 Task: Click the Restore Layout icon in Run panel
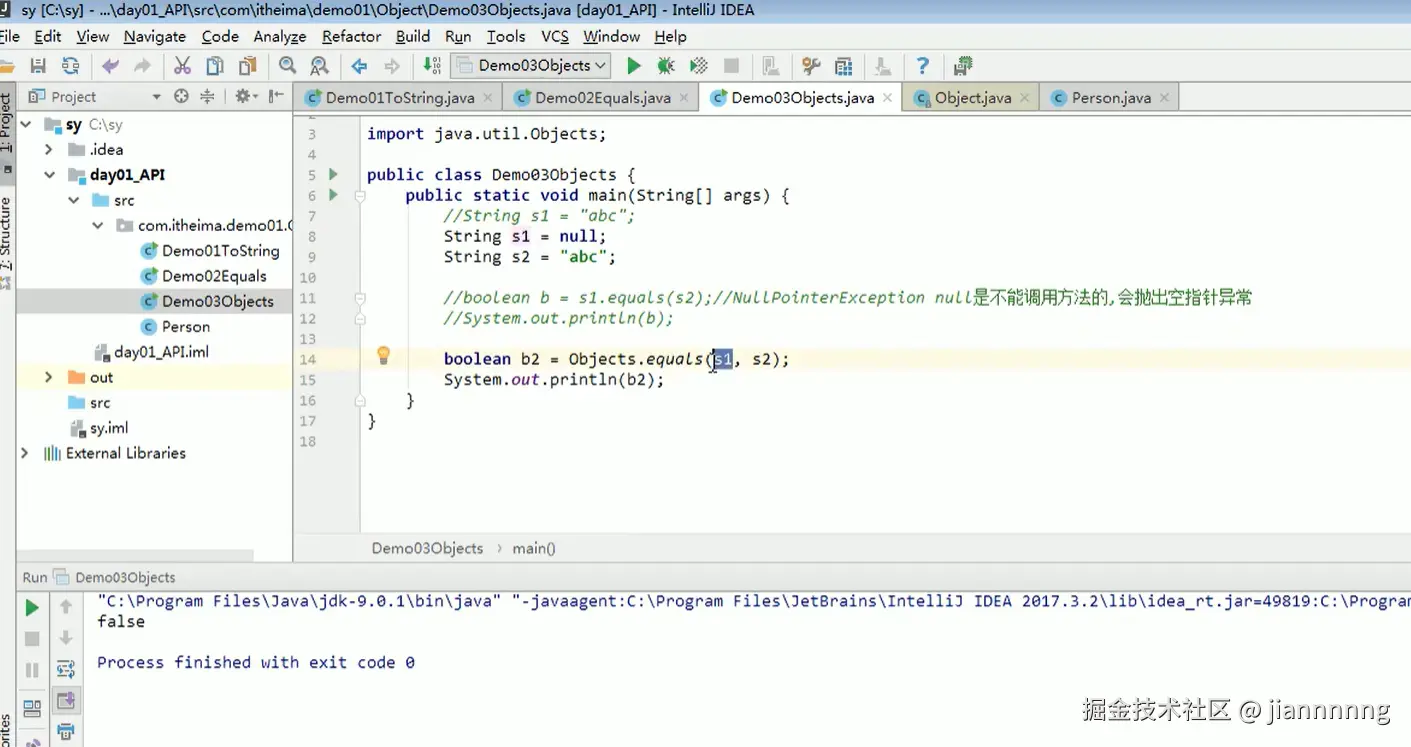[32, 708]
